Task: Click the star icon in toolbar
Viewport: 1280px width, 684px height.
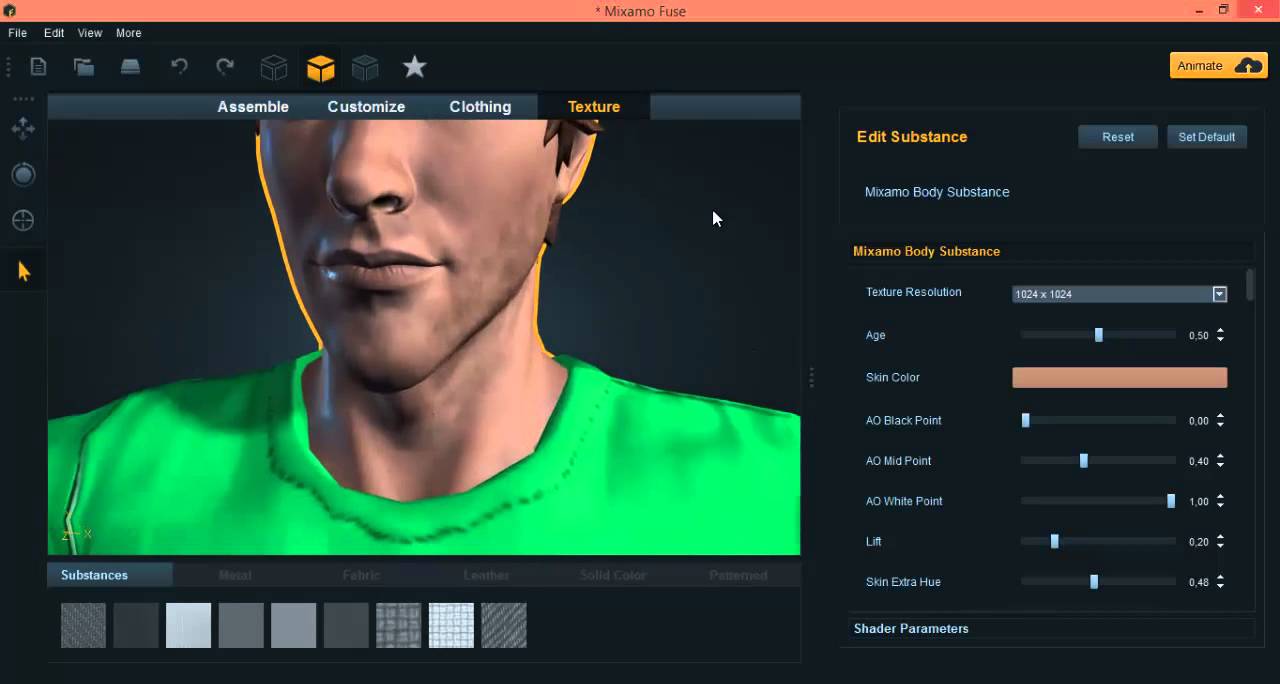Action: click(414, 67)
